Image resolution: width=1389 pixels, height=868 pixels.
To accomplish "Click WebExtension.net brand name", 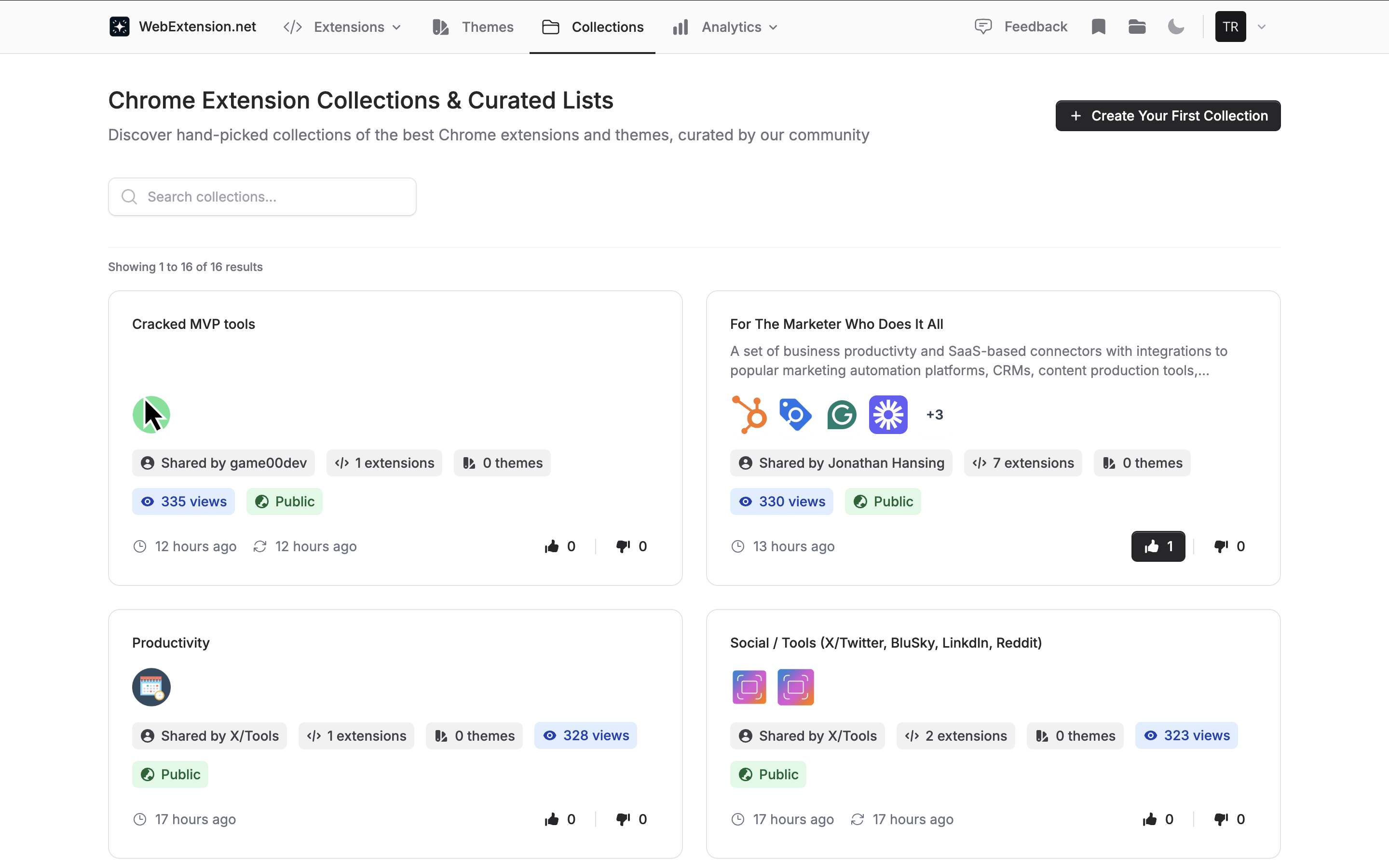I will [197, 27].
